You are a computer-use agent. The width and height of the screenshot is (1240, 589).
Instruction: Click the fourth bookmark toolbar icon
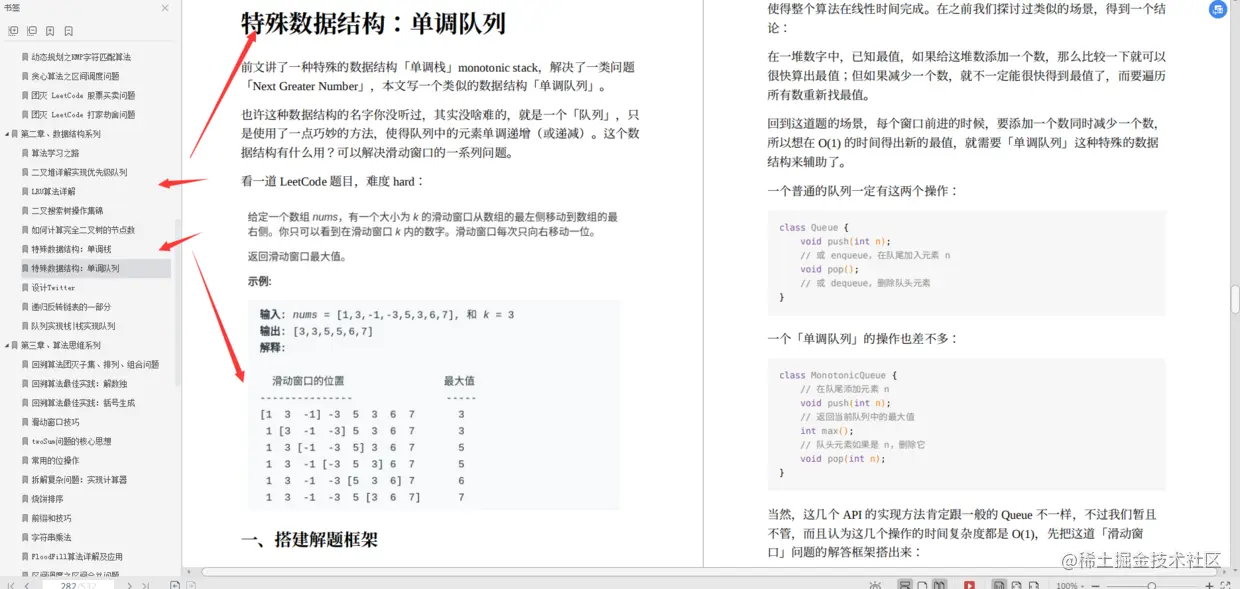click(x=68, y=31)
